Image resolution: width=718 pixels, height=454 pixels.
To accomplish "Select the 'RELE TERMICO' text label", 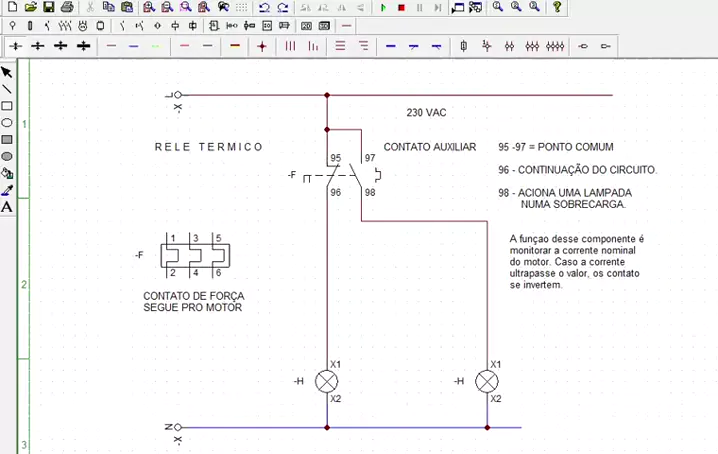I will tap(209, 147).
